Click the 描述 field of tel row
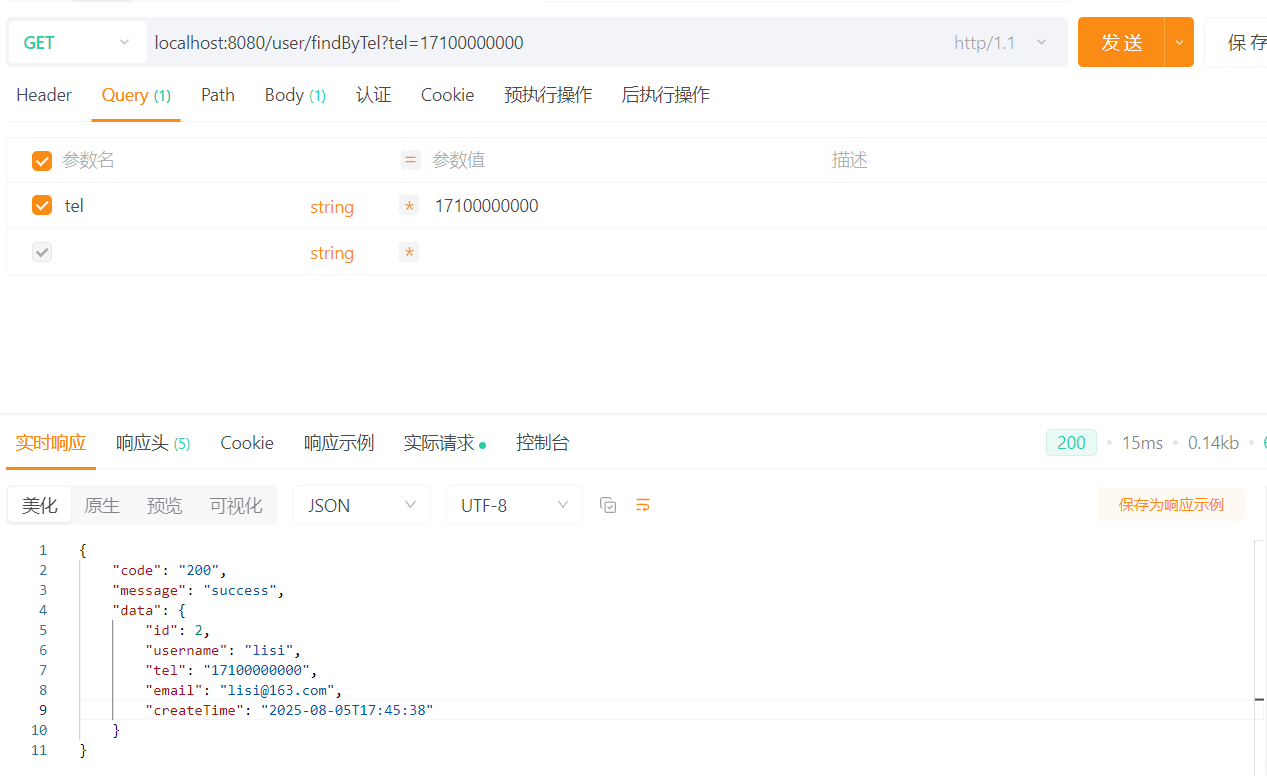The image size is (1267, 776). pyautogui.click(x=1045, y=206)
